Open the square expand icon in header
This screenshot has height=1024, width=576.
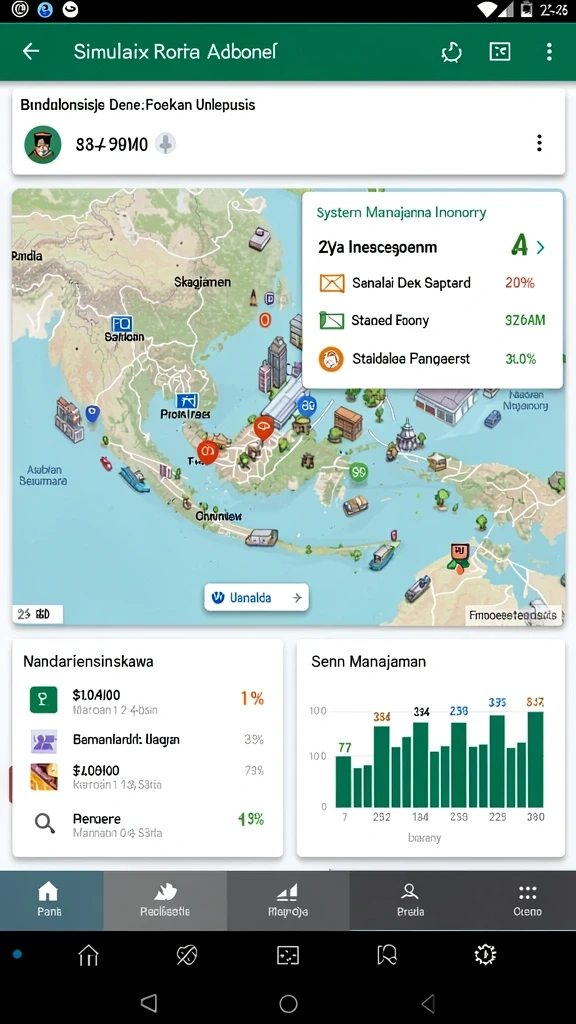tap(500, 52)
